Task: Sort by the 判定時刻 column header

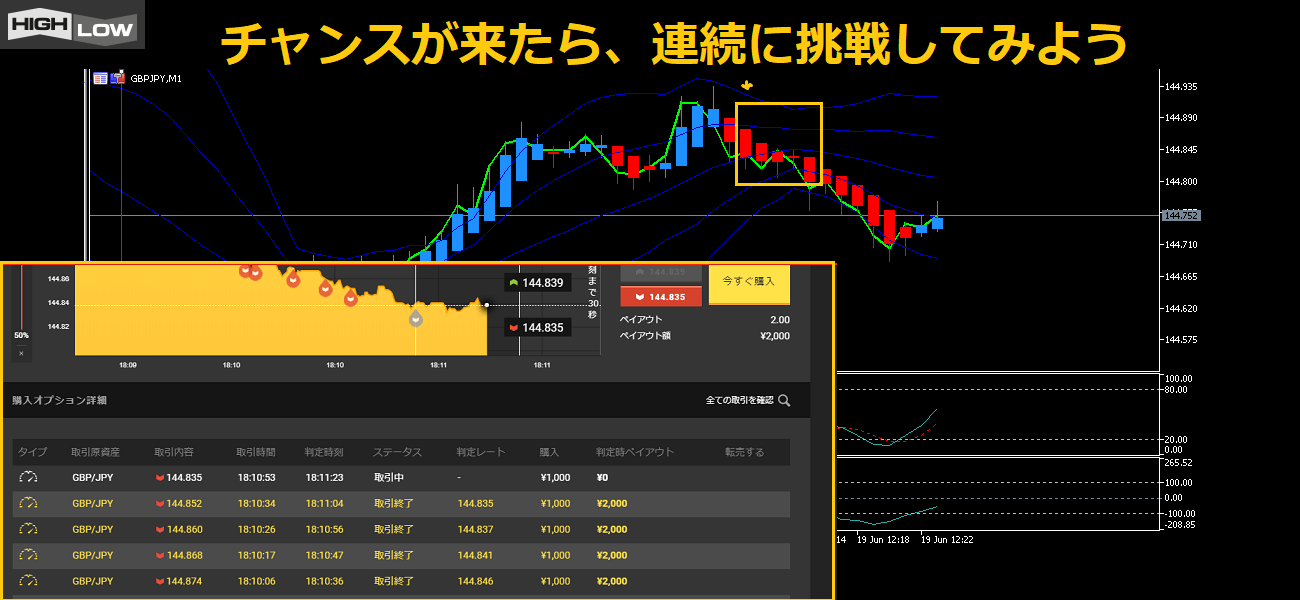Action: click(325, 453)
